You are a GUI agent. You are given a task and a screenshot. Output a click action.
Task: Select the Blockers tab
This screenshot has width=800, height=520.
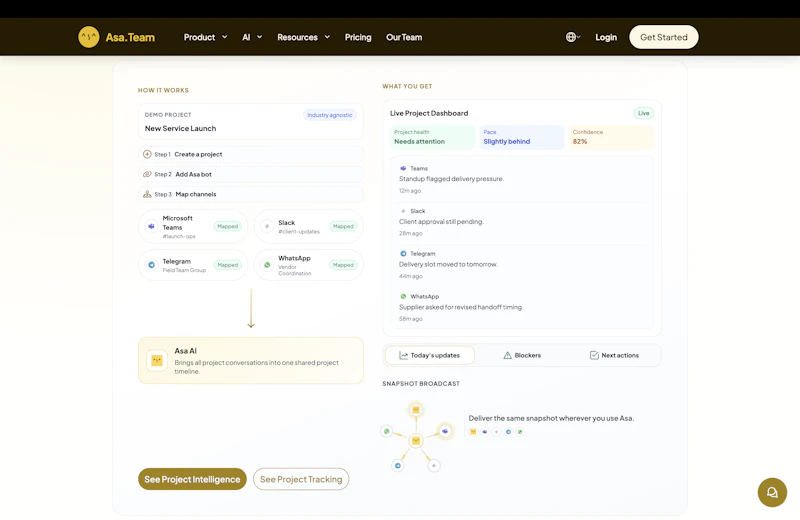pos(522,355)
